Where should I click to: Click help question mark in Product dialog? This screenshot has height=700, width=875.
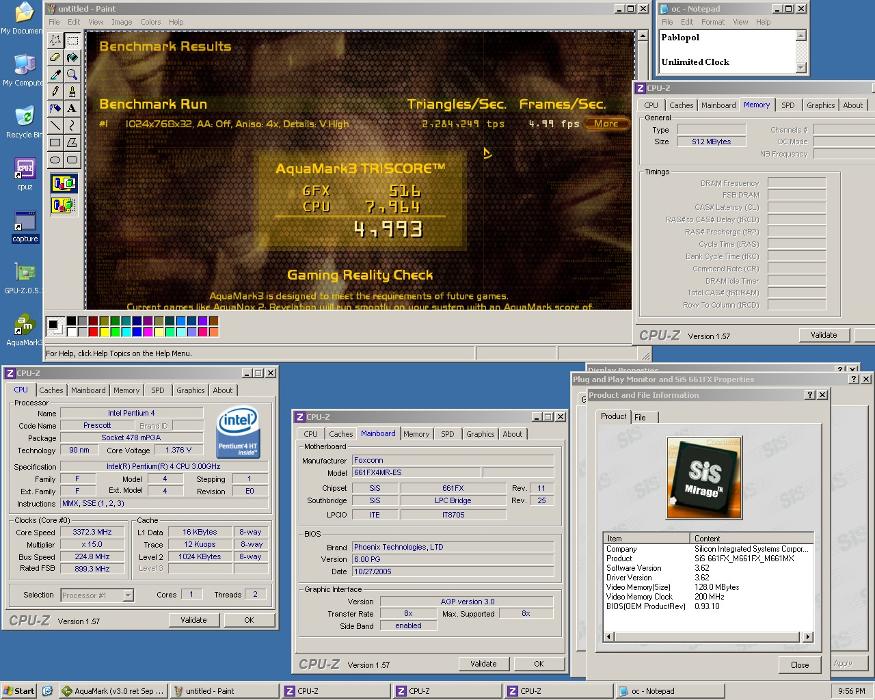[811, 395]
